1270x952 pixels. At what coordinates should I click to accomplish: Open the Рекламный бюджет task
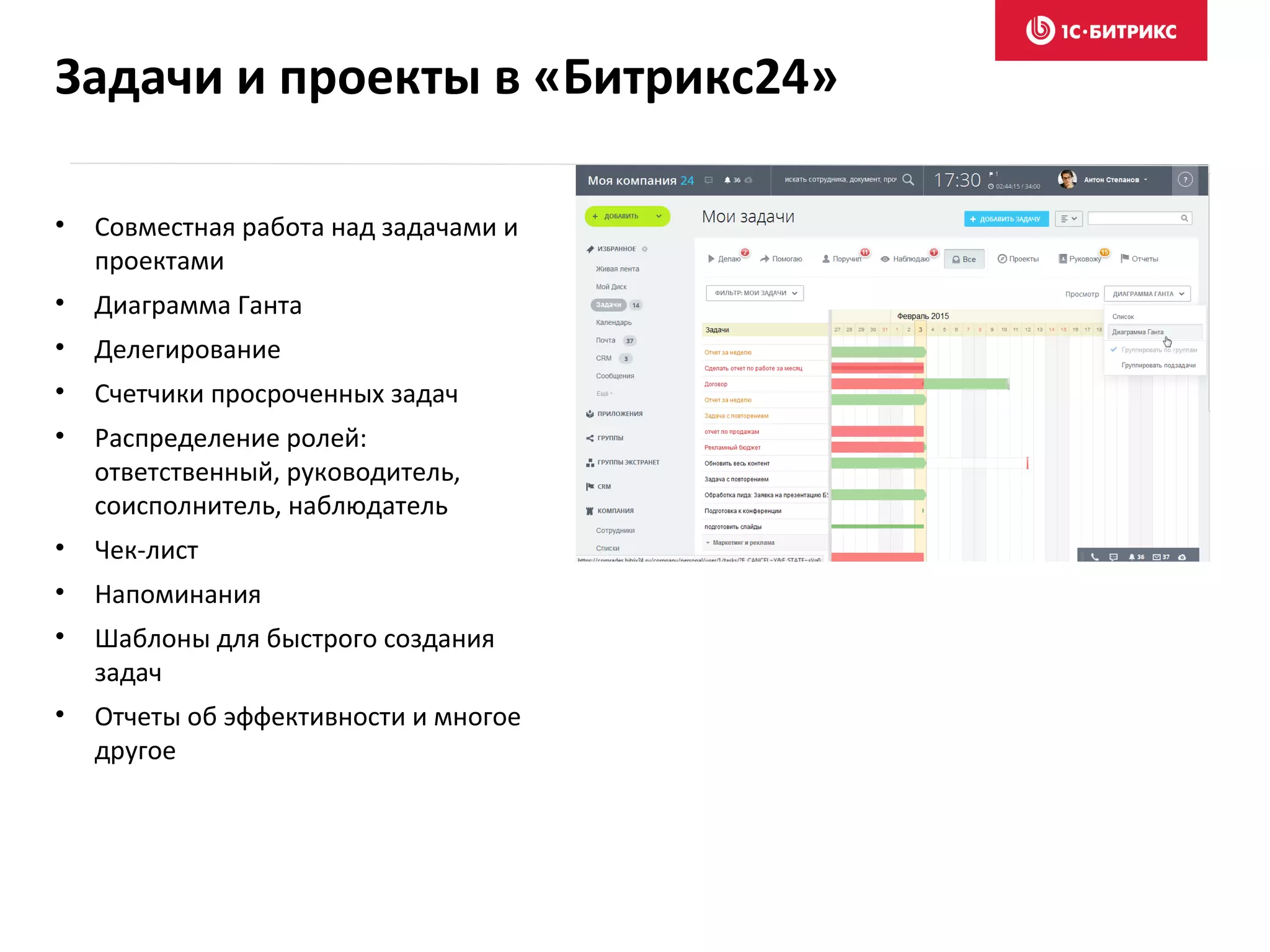pyautogui.click(x=732, y=447)
